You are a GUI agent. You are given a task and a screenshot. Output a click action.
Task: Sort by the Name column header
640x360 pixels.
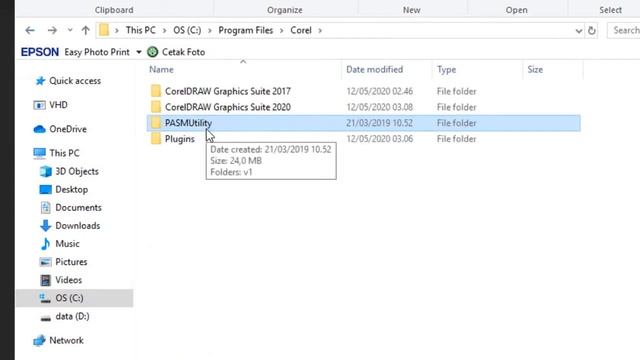(x=161, y=69)
